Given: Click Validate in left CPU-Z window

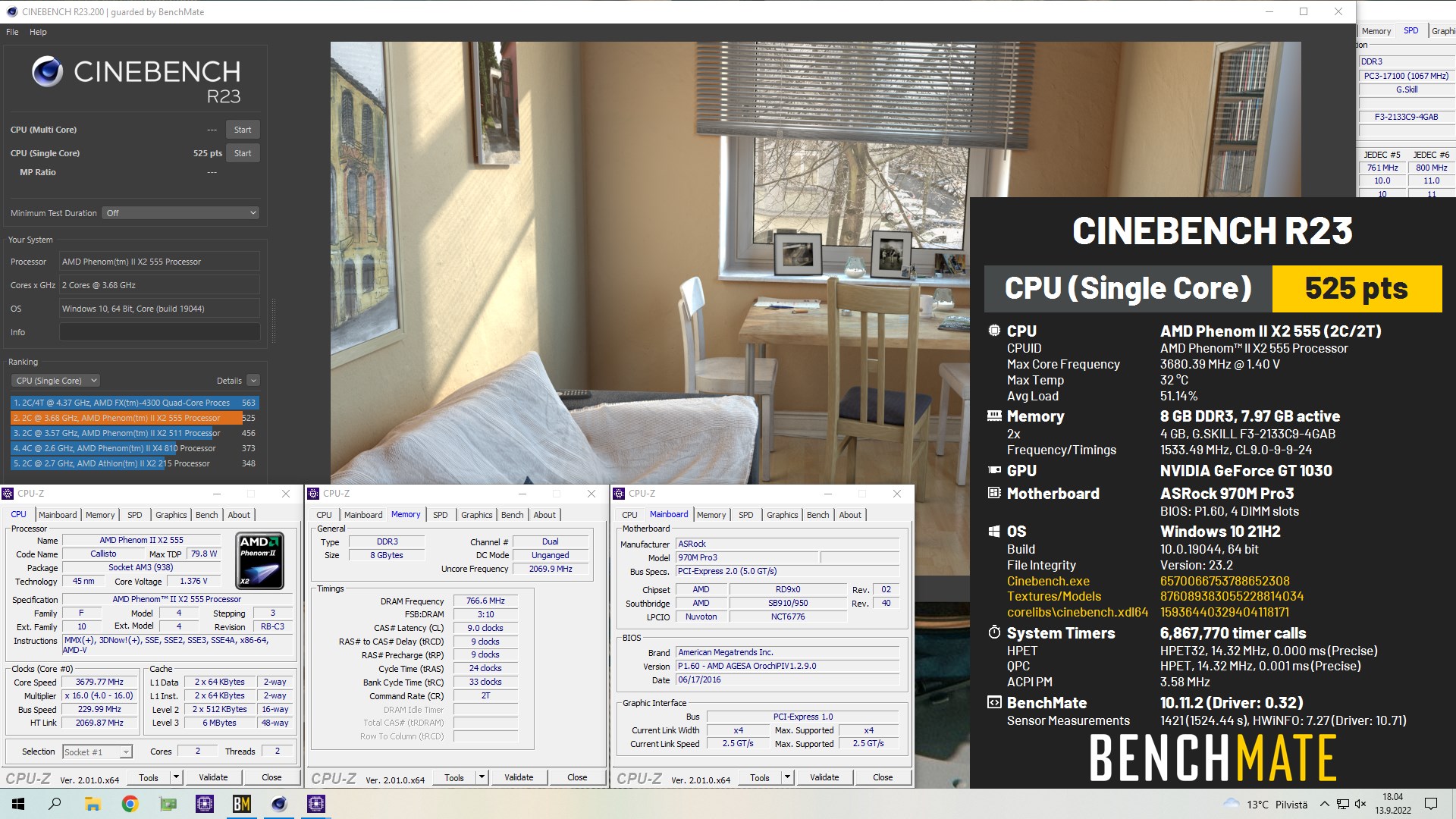Looking at the screenshot, I should (x=213, y=777).
